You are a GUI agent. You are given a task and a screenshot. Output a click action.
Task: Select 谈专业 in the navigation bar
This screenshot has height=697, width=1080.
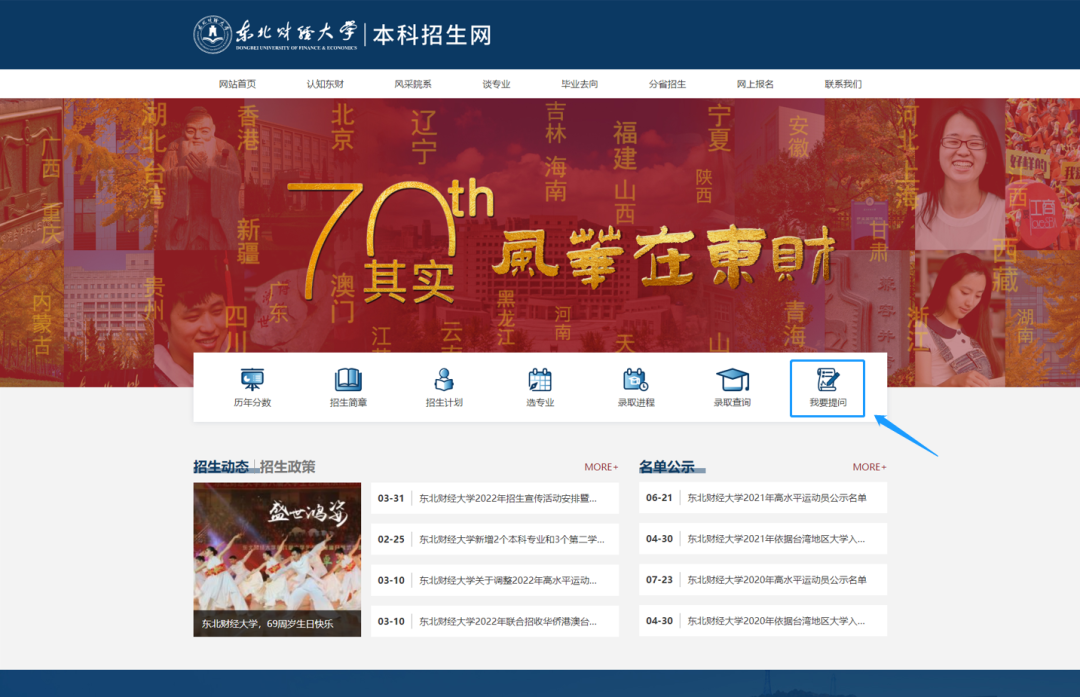(496, 84)
